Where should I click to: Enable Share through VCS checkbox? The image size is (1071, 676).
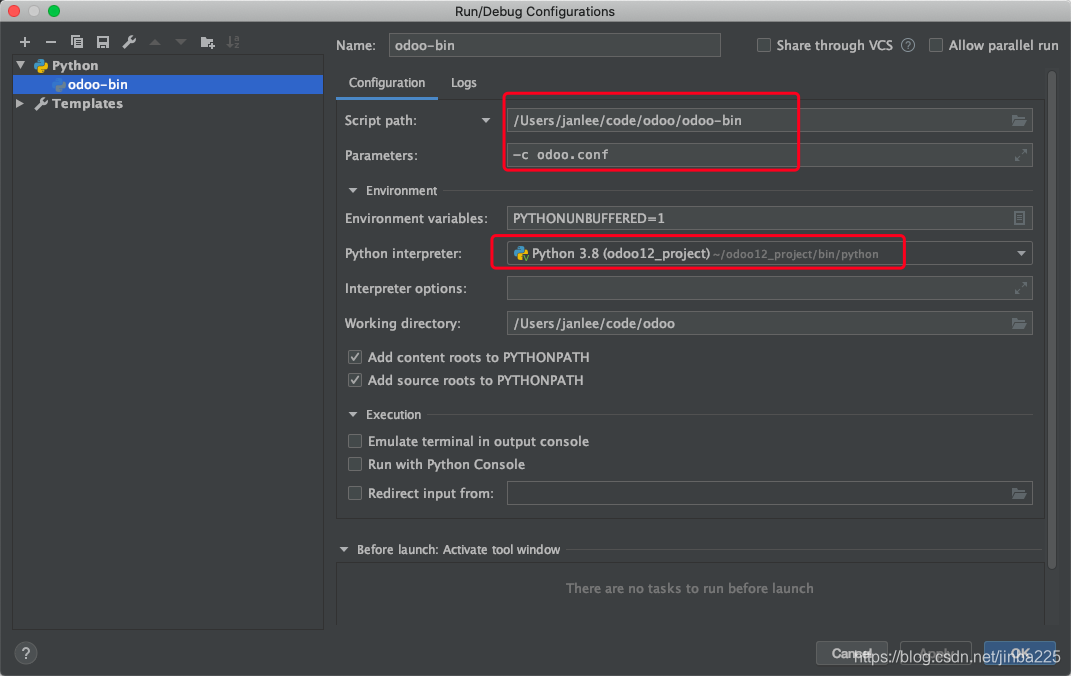[x=764, y=45]
